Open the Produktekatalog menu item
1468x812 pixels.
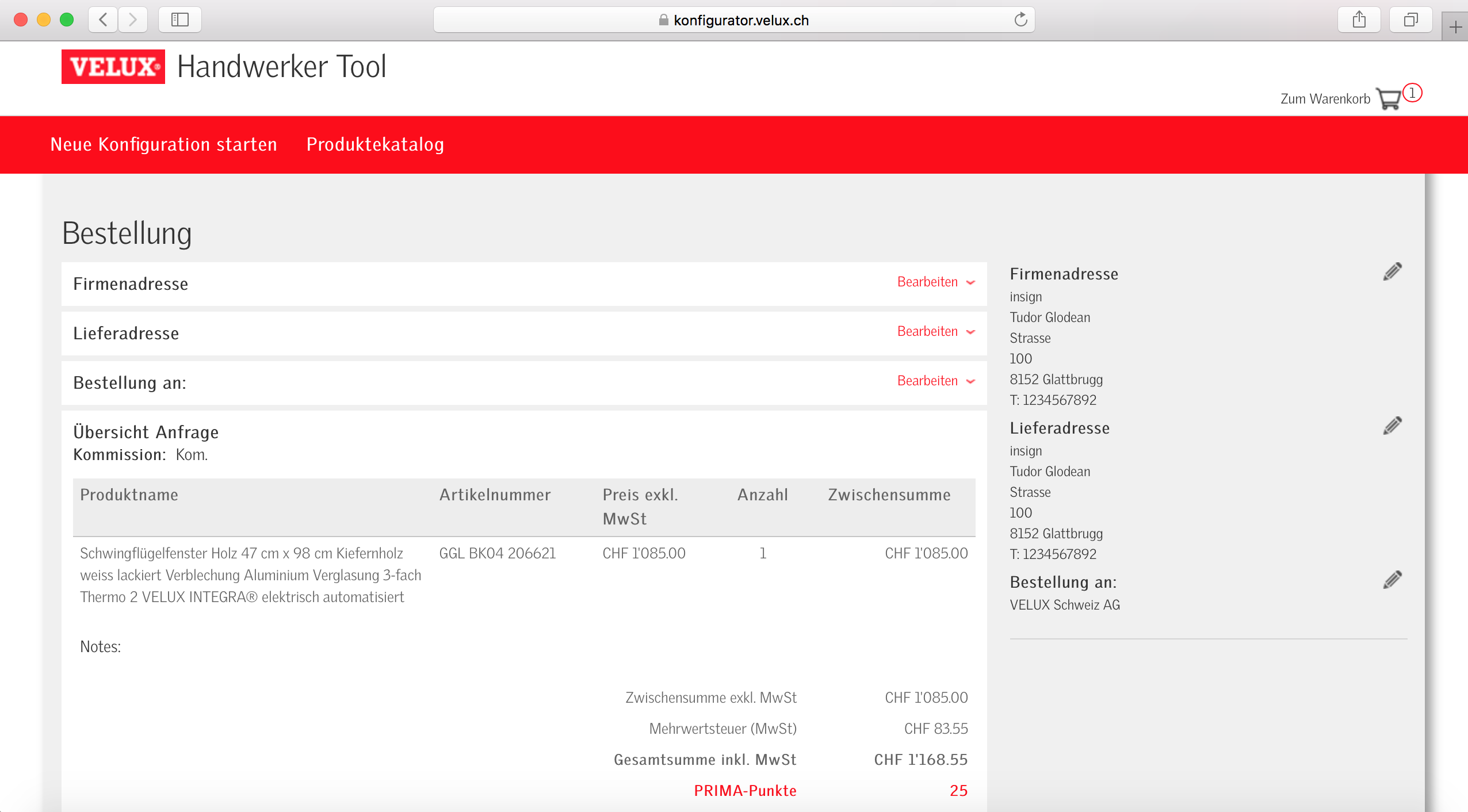click(x=375, y=144)
